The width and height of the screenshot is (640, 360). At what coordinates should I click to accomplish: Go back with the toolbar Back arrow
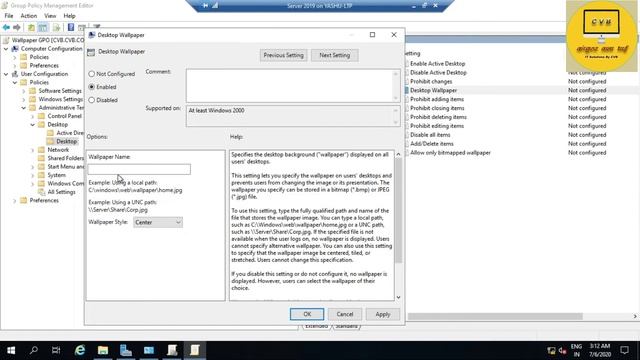tap(6, 27)
